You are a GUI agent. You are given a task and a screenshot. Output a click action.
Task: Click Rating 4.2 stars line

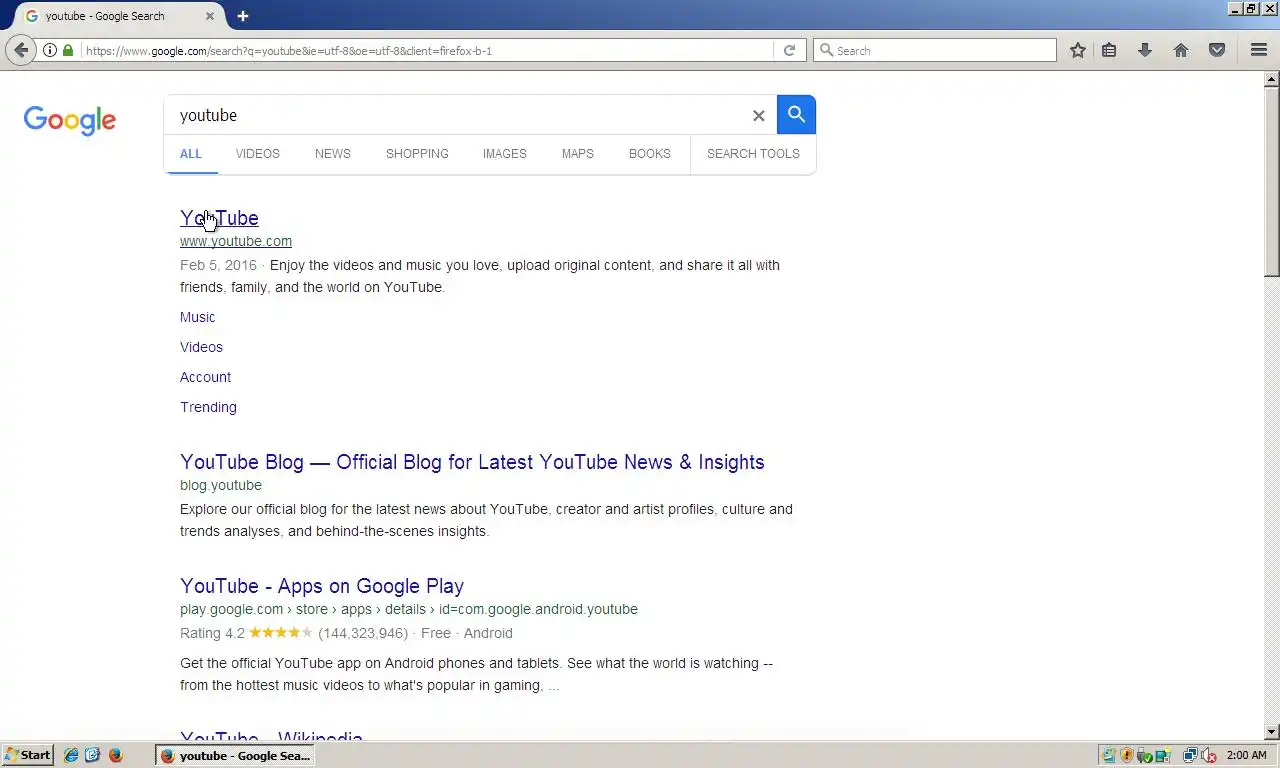tap(346, 633)
